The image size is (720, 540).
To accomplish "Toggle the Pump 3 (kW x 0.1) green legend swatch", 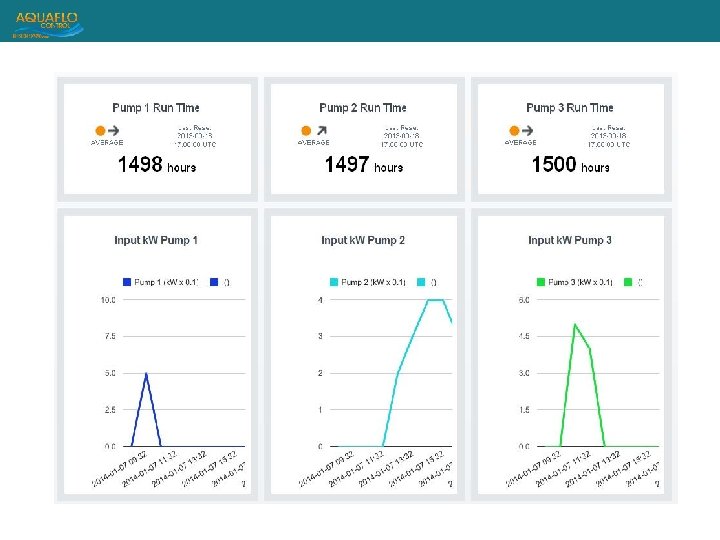I will [x=541, y=282].
